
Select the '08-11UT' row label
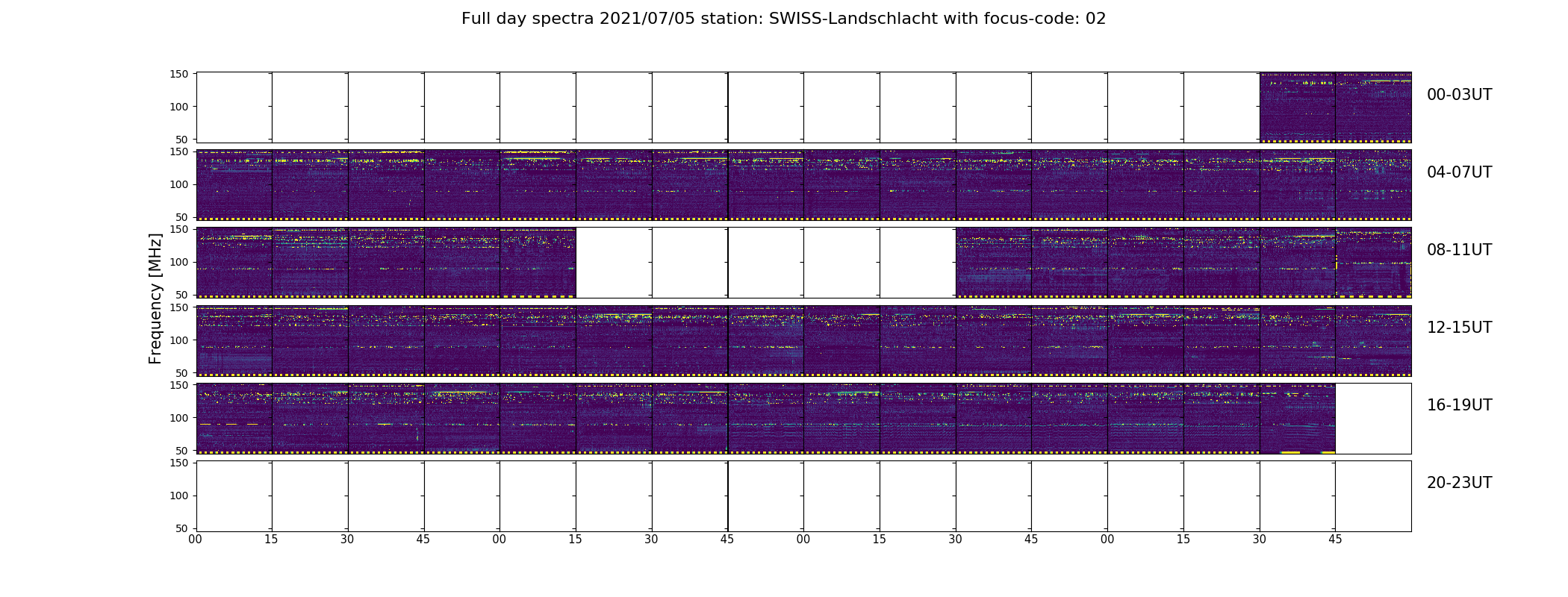1459,250
